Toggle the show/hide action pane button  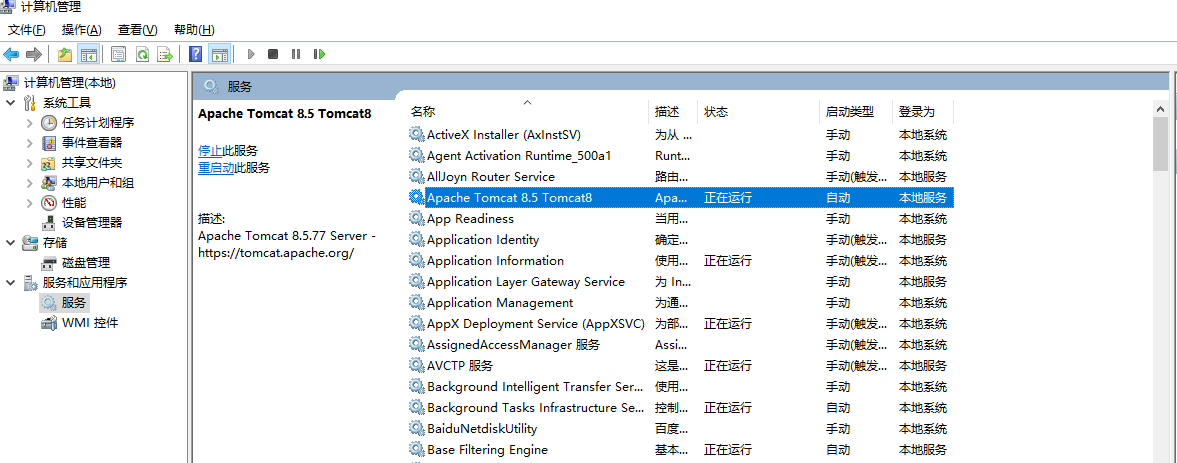(x=219, y=54)
